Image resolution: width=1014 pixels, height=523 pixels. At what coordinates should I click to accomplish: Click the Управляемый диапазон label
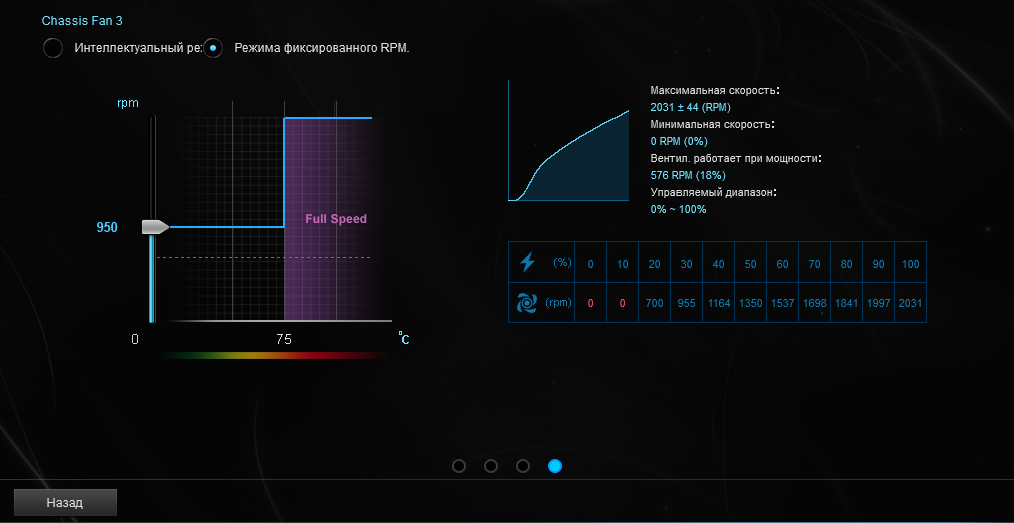713,192
